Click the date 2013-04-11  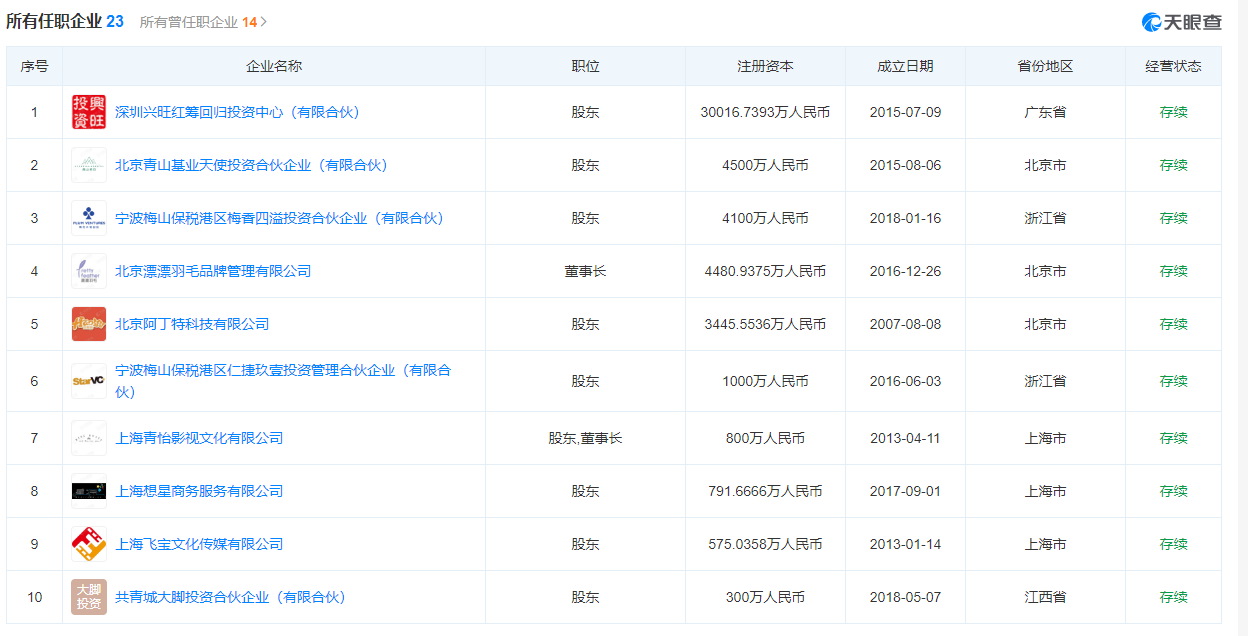click(905, 438)
